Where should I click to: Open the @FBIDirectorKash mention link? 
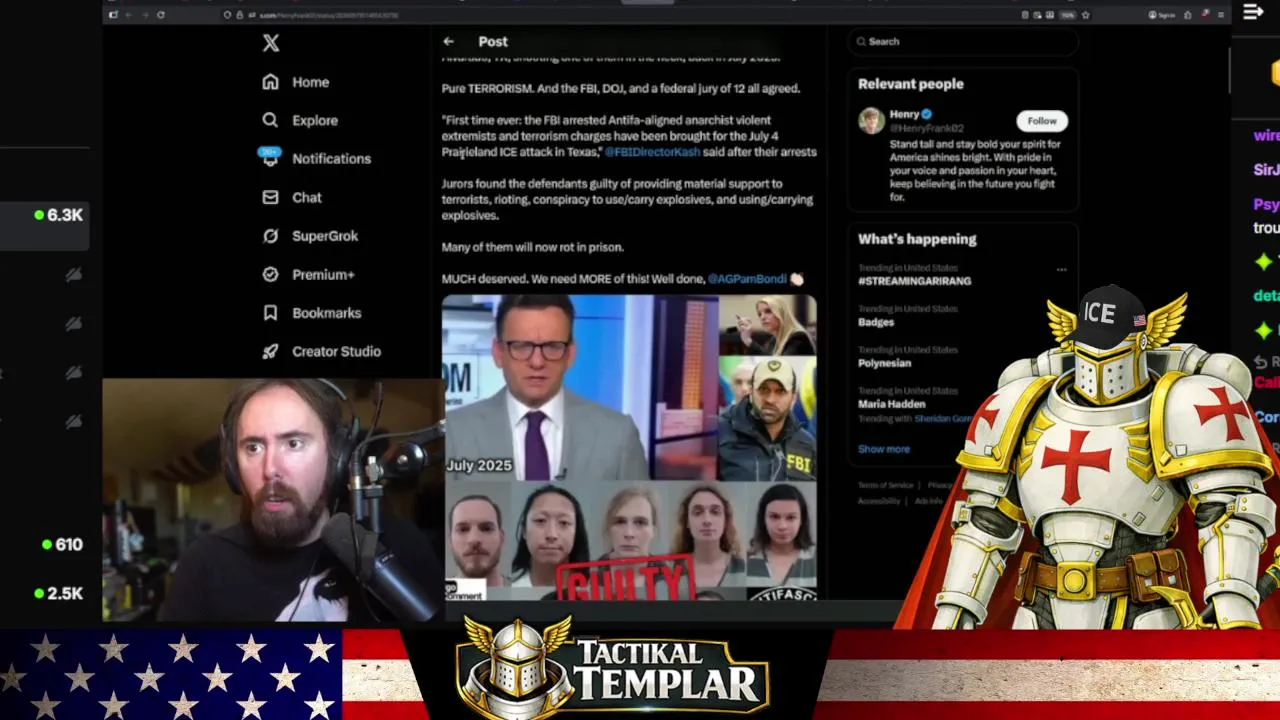(x=651, y=152)
